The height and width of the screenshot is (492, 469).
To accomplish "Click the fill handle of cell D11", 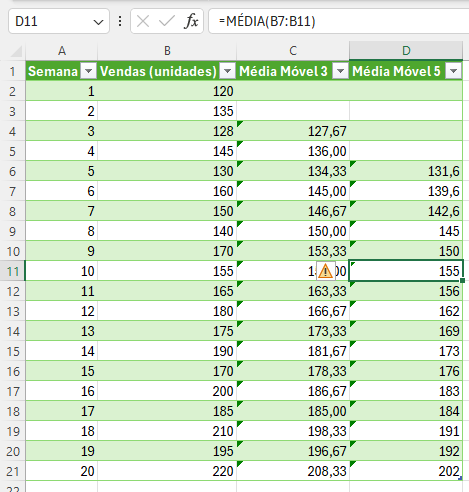I will (462, 280).
